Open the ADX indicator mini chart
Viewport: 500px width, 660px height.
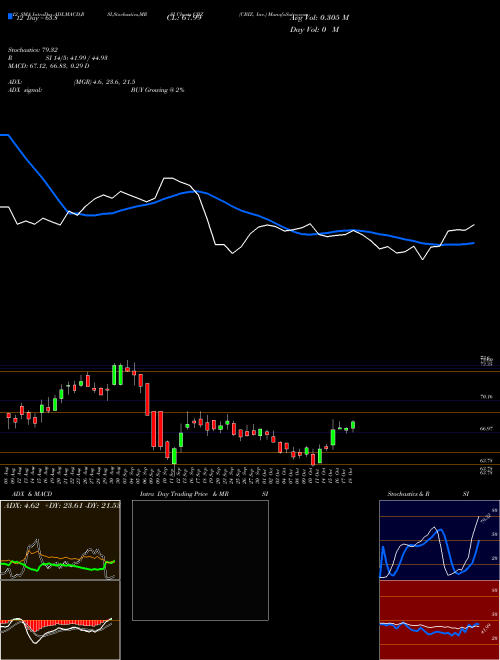pyautogui.click(x=60, y=540)
